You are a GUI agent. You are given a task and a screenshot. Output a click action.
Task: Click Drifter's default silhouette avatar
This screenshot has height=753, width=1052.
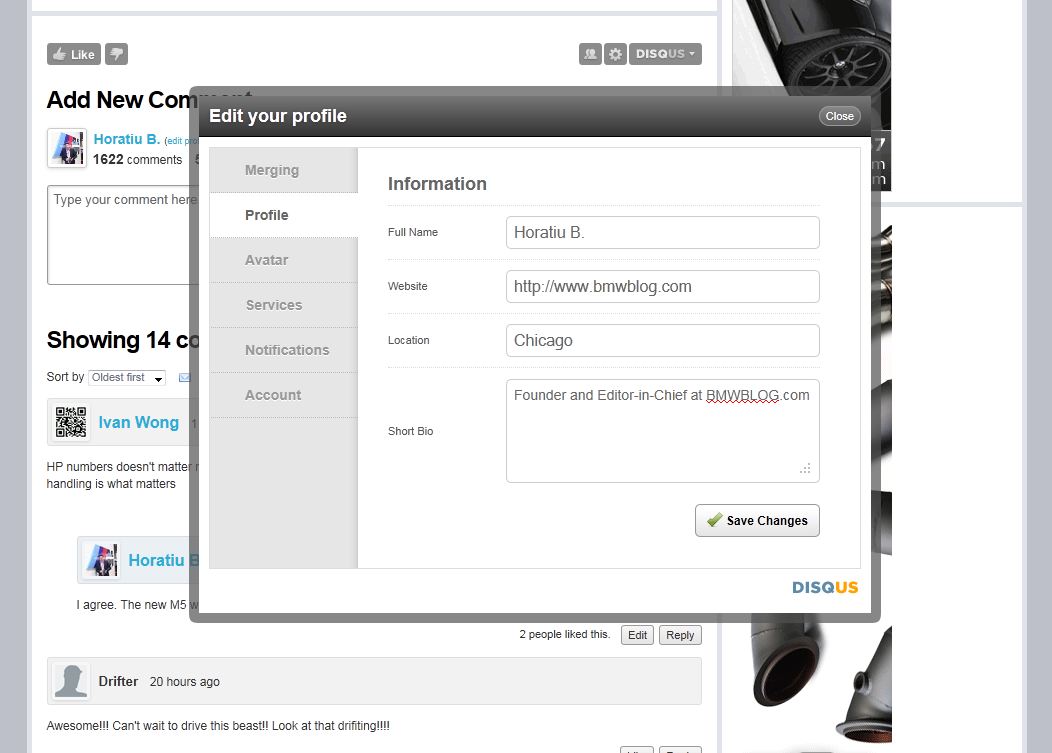[x=70, y=682]
